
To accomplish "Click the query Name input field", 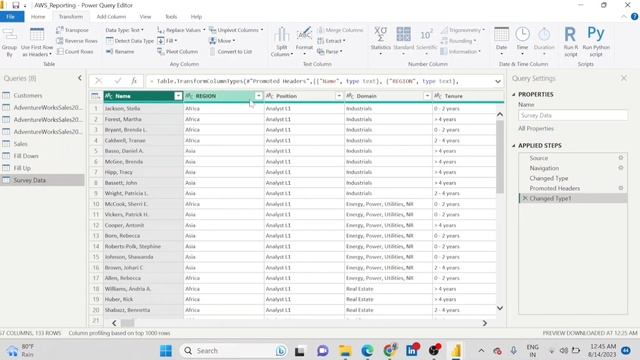I will coord(573,116).
